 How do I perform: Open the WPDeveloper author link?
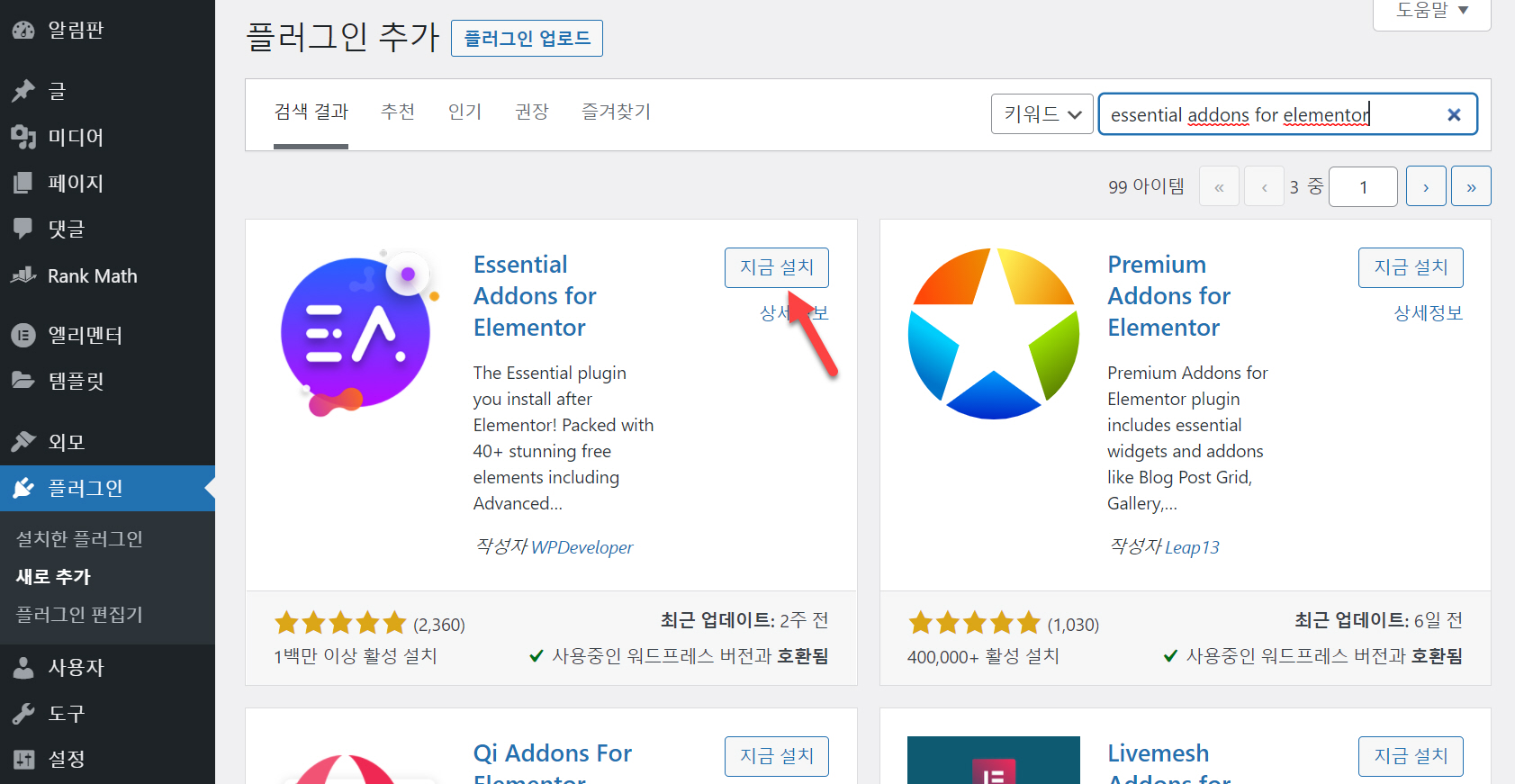[x=582, y=547]
